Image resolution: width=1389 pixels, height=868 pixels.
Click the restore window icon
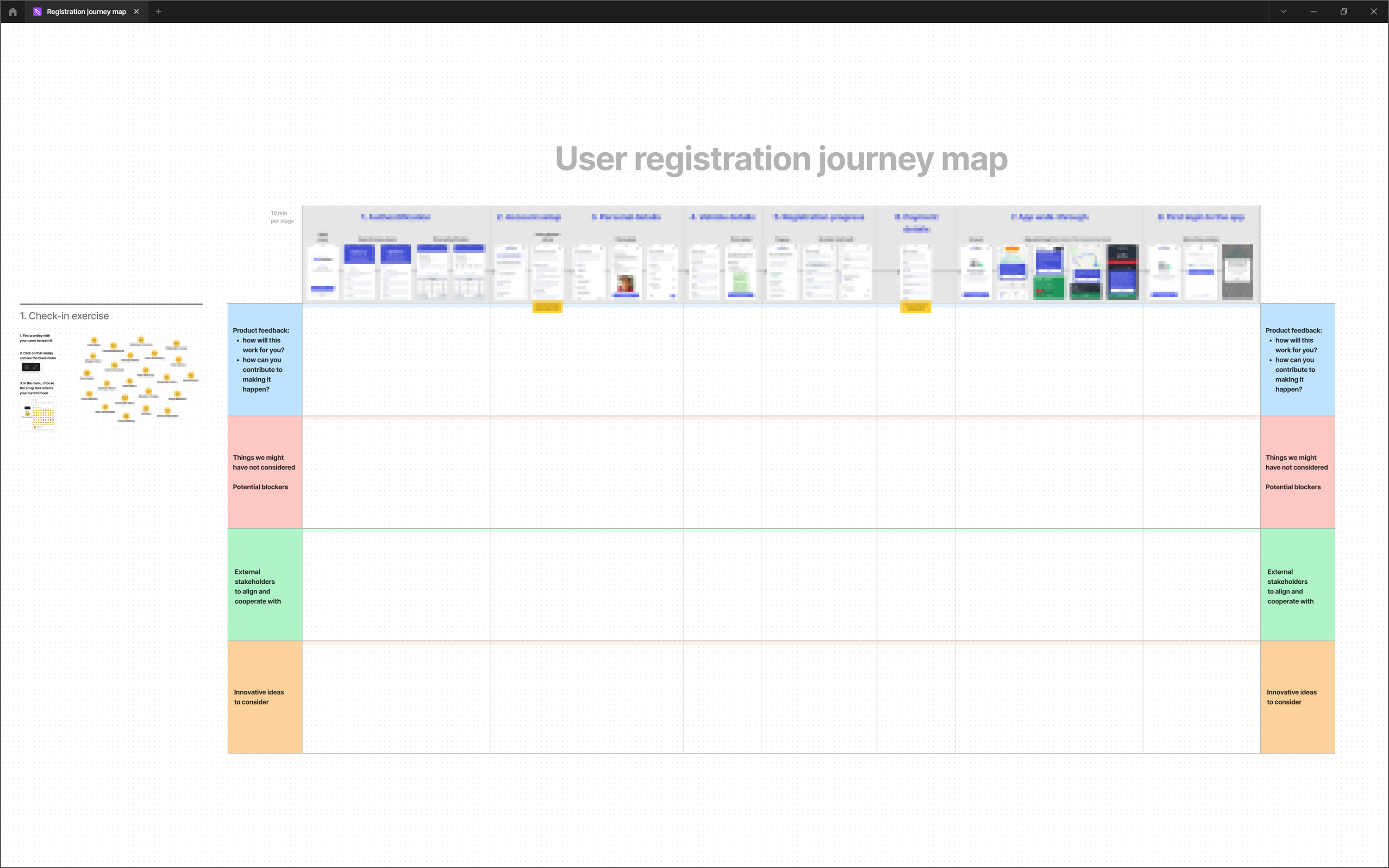pyautogui.click(x=1344, y=12)
